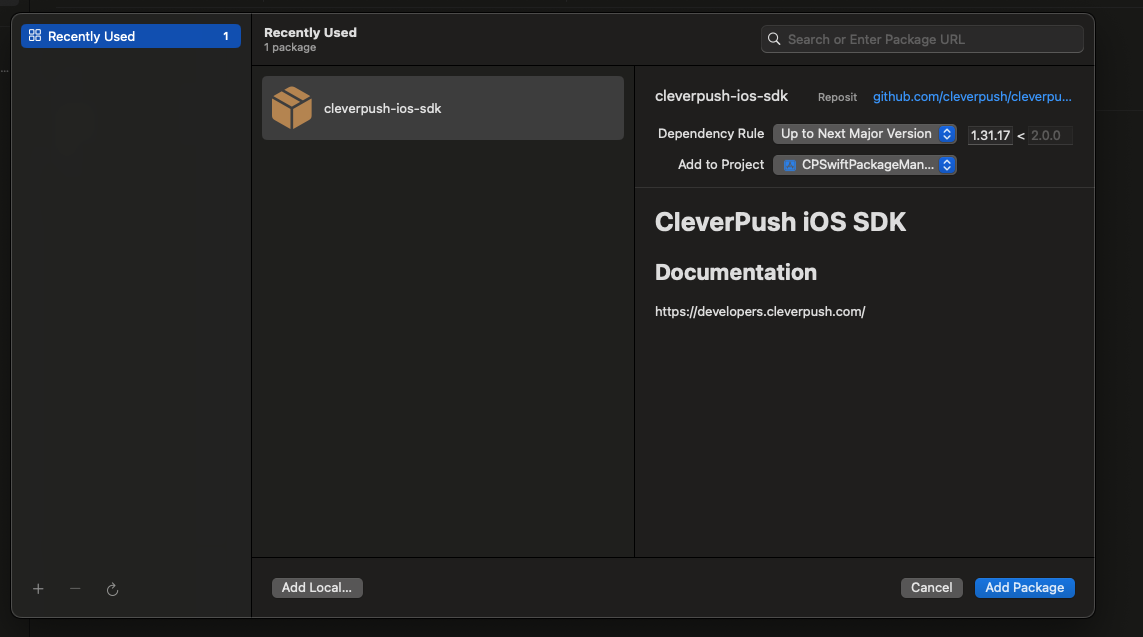1143x637 pixels.
Task: Open github.com/cleverpush repository link
Action: pyautogui.click(x=972, y=96)
